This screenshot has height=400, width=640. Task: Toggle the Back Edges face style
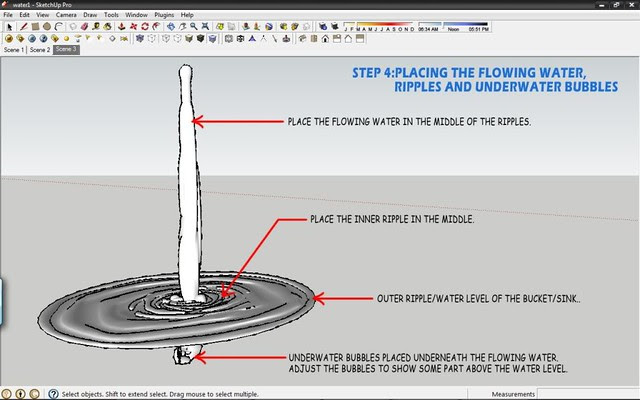click(151, 39)
